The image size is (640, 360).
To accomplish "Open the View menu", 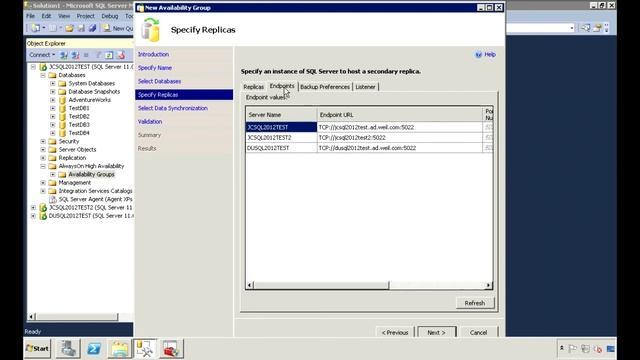I will (64, 16).
